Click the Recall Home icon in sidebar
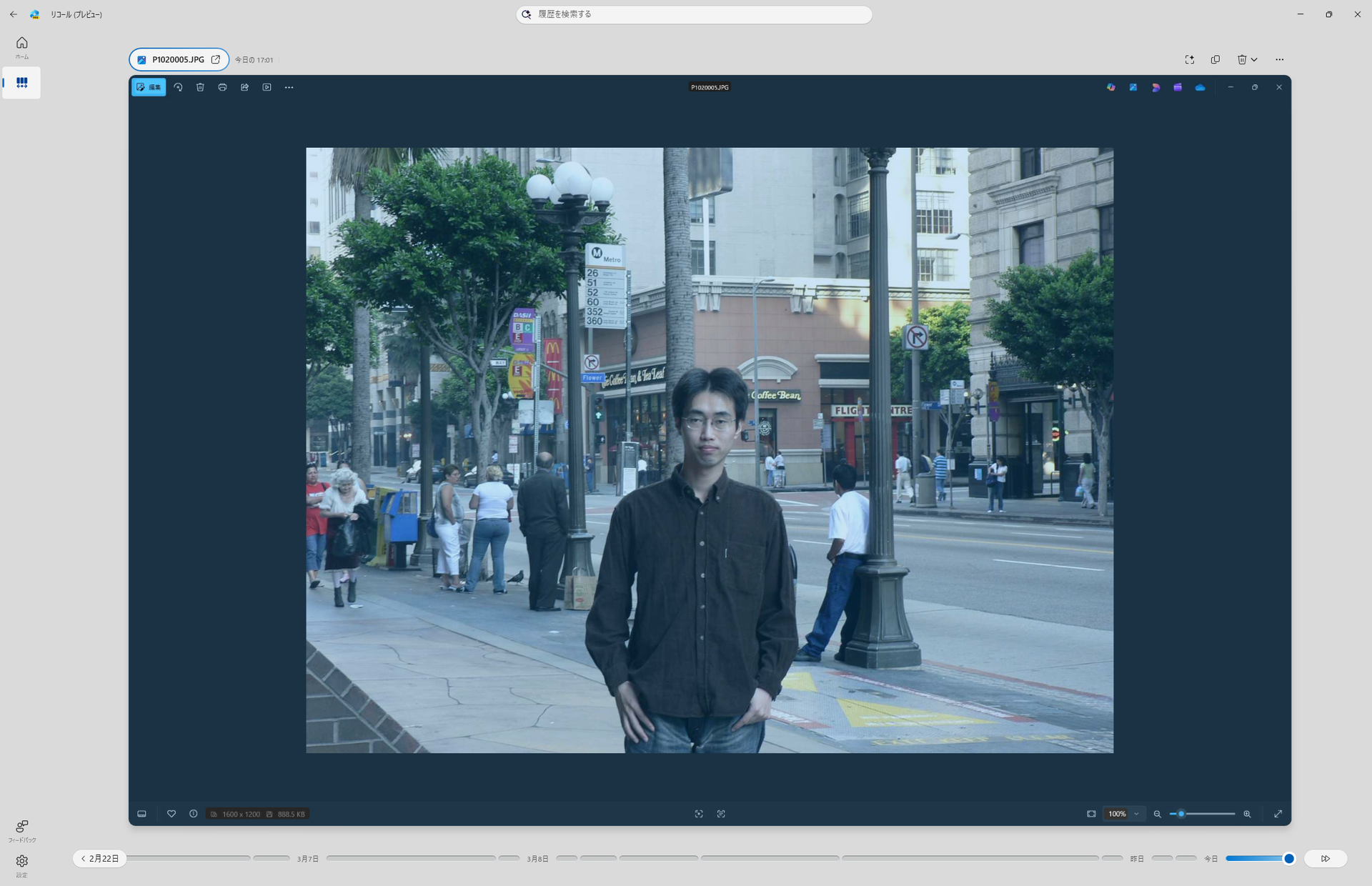The image size is (1372, 886). coord(21,44)
